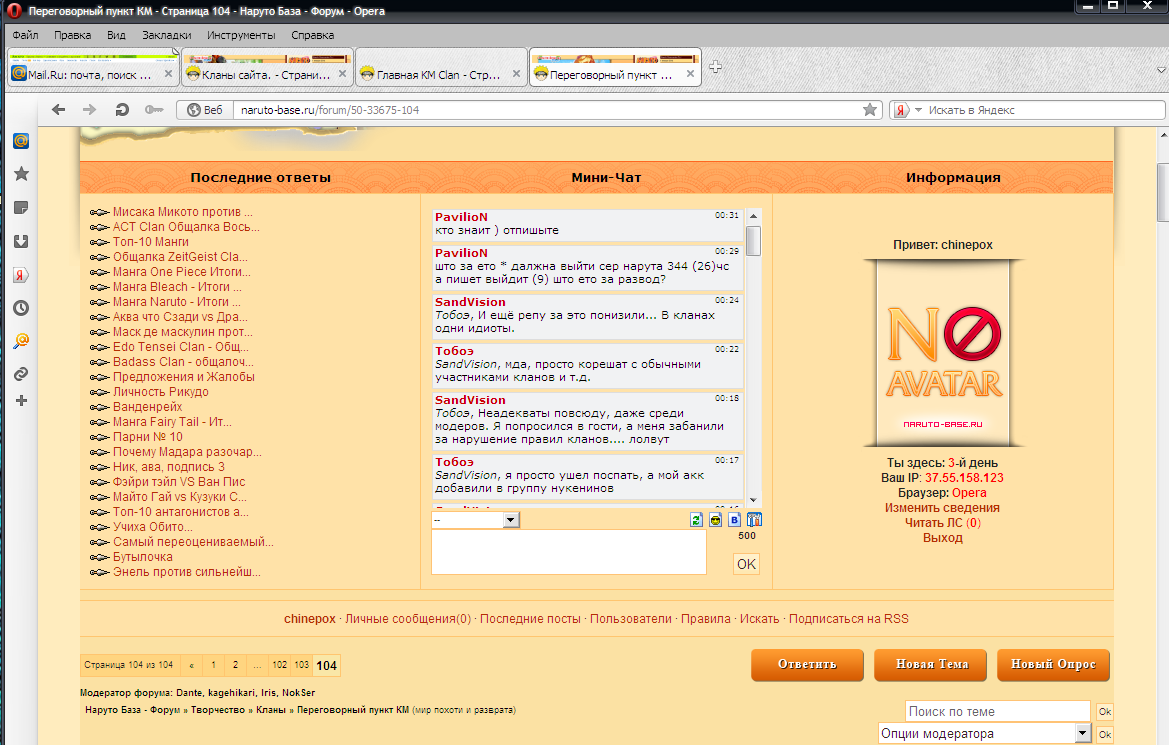This screenshot has width=1169, height=745.
Task: Open links panel in sidebar
Action: coord(21,374)
